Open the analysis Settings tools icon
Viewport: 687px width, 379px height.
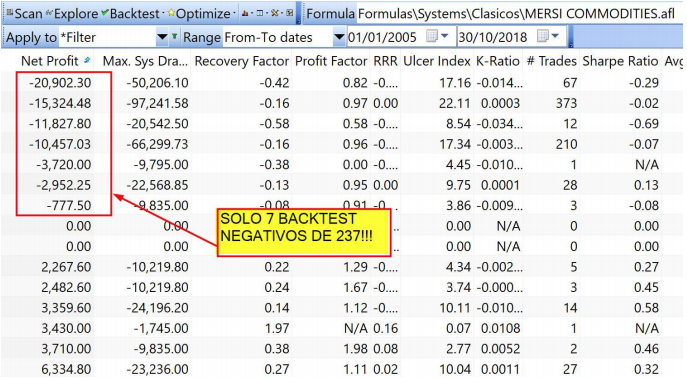(275, 13)
